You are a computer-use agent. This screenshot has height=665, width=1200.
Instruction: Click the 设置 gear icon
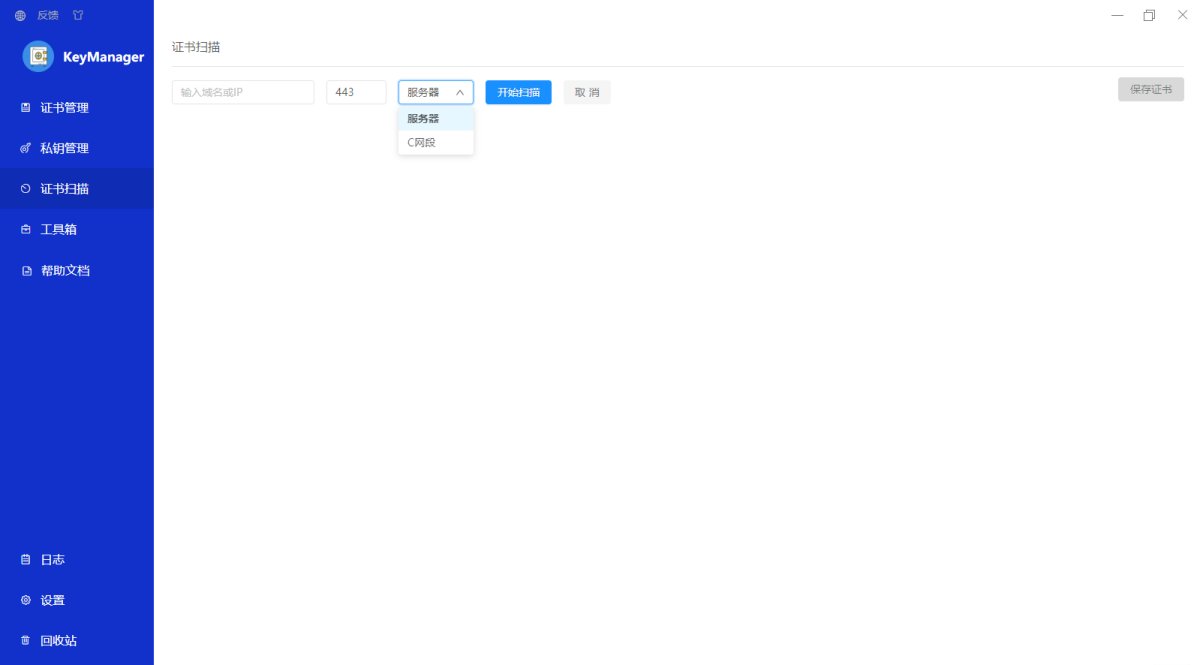point(26,600)
